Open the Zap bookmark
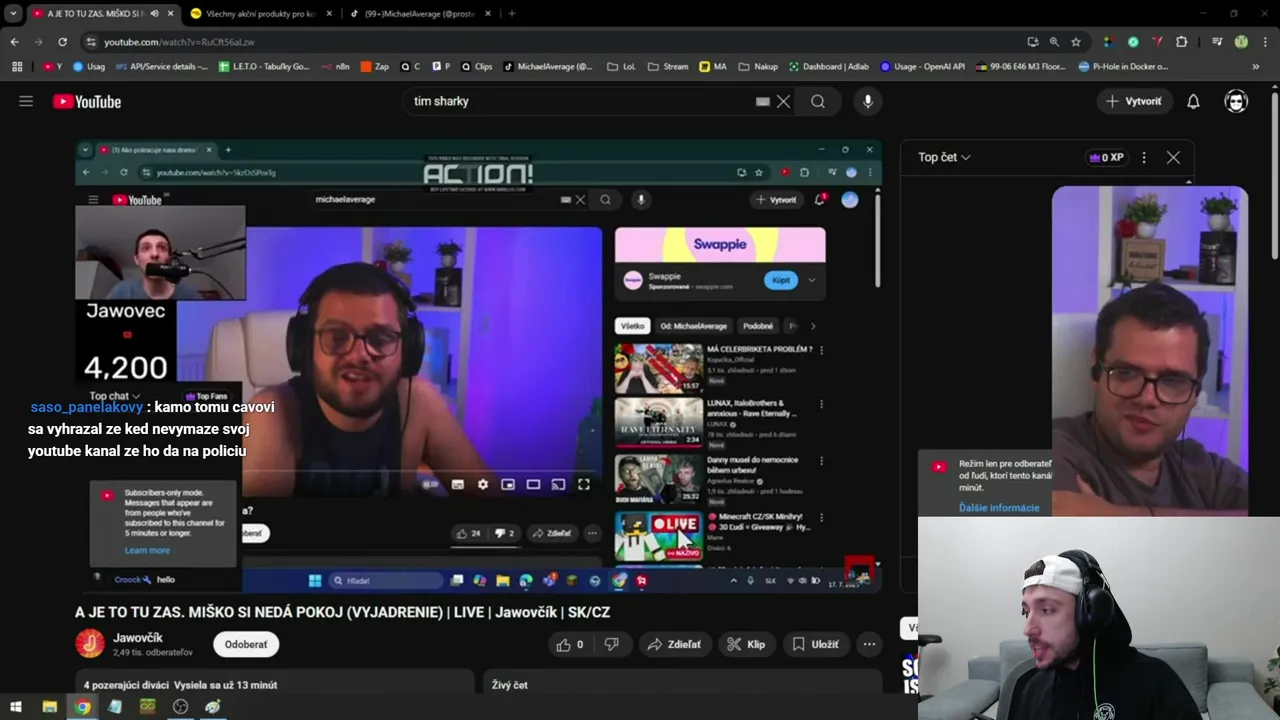 pos(374,66)
